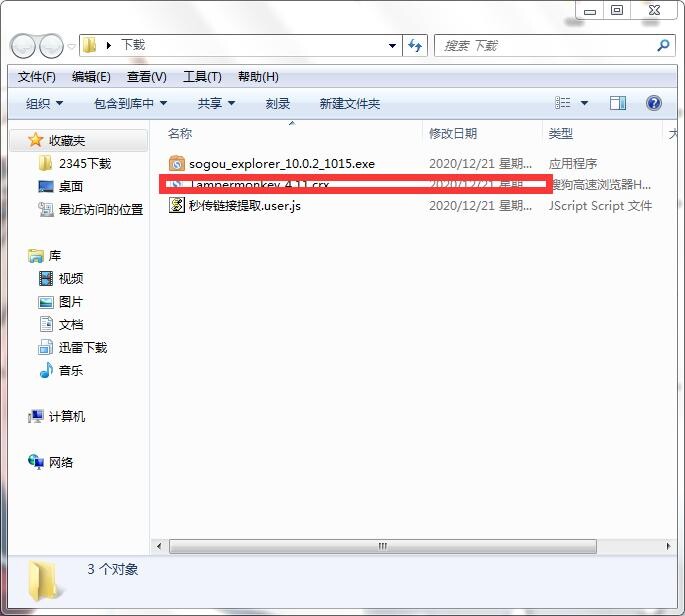Click the change view icon
Screen dimensions: 685x616
[563, 103]
